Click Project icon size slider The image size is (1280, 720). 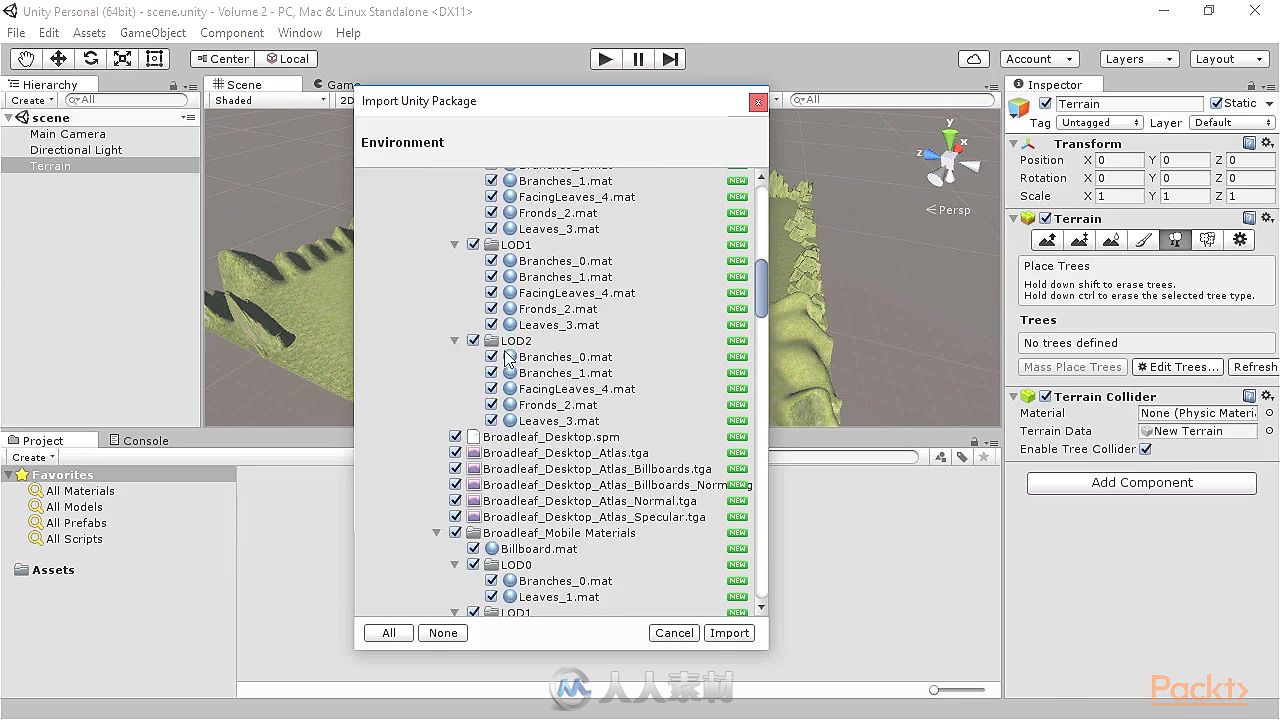(957, 690)
